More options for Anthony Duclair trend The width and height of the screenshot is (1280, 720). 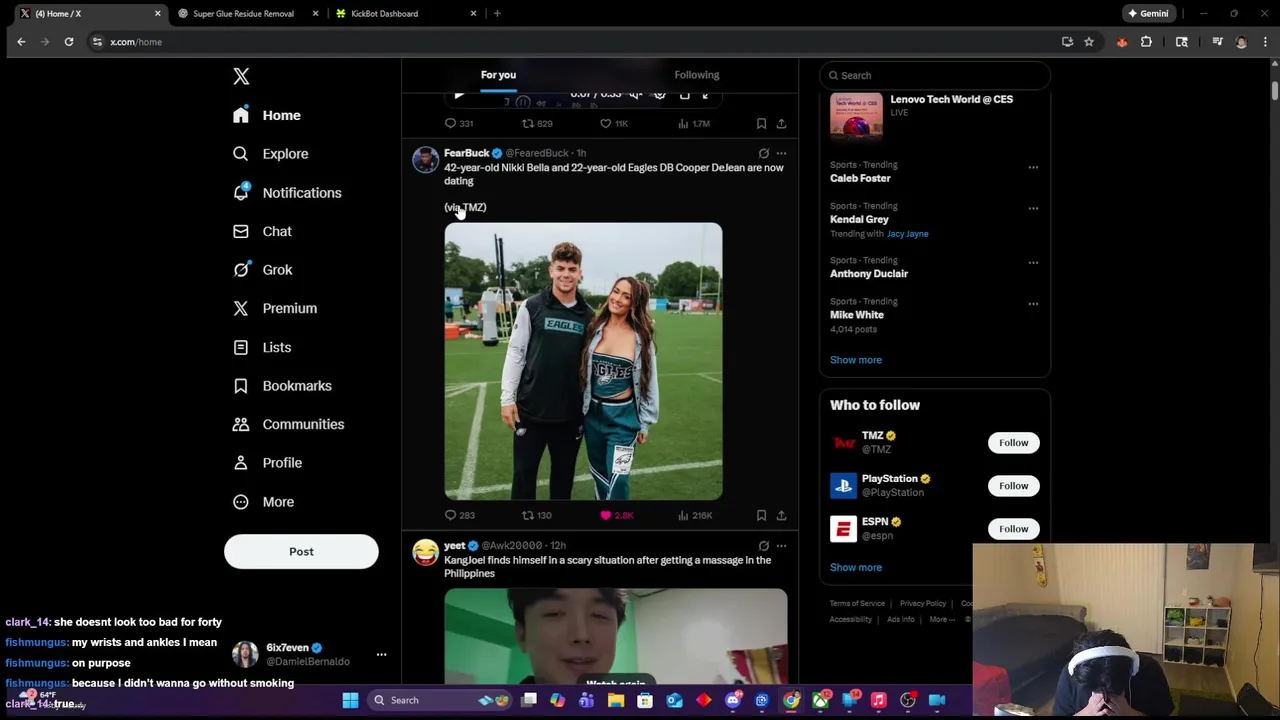pos(1033,262)
